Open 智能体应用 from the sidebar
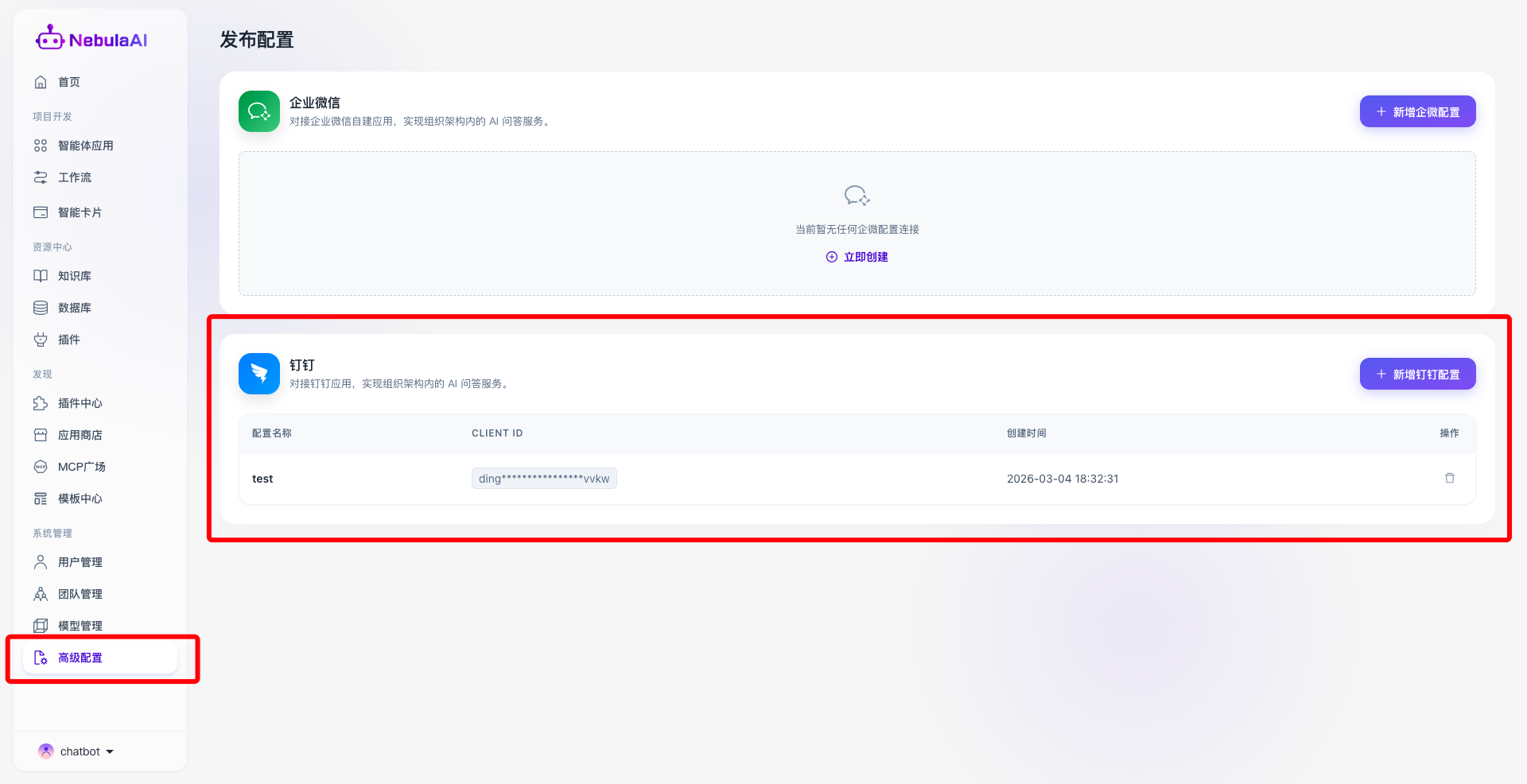This screenshot has height=784, width=1527. point(85,146)
